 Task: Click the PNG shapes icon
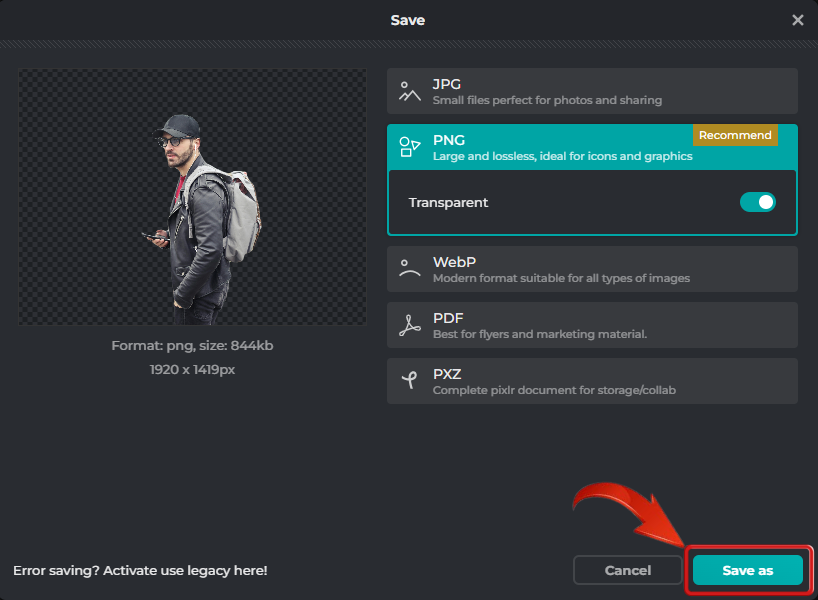tap(410, 147)
